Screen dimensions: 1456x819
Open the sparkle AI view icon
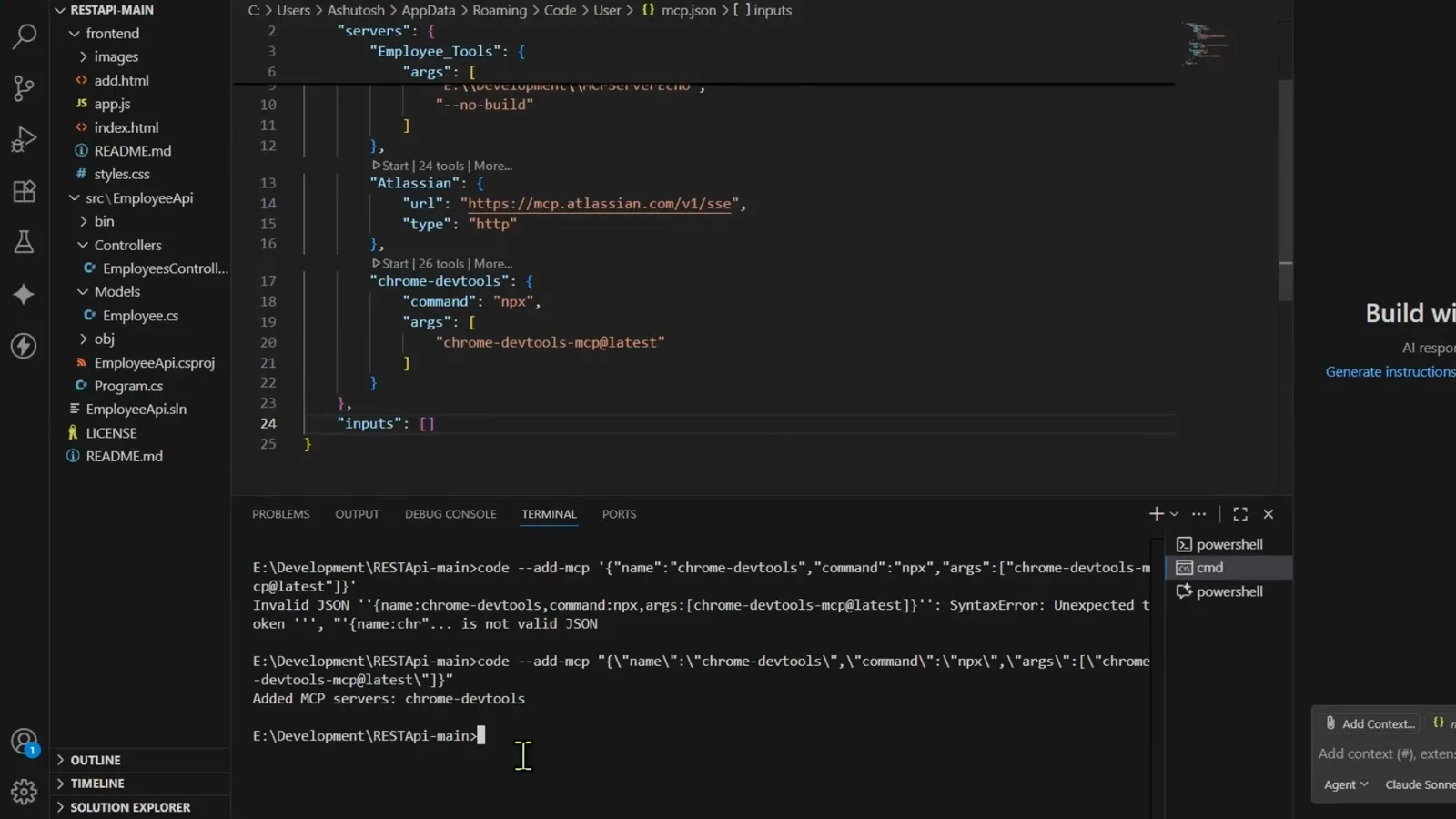(x=24, y=294)
